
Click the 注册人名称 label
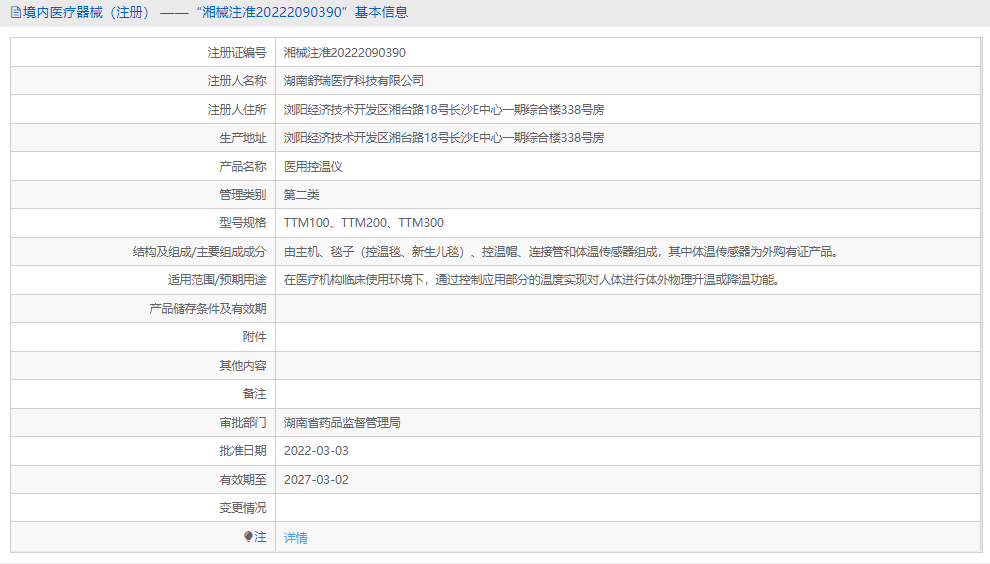click(x=237, y=81)
